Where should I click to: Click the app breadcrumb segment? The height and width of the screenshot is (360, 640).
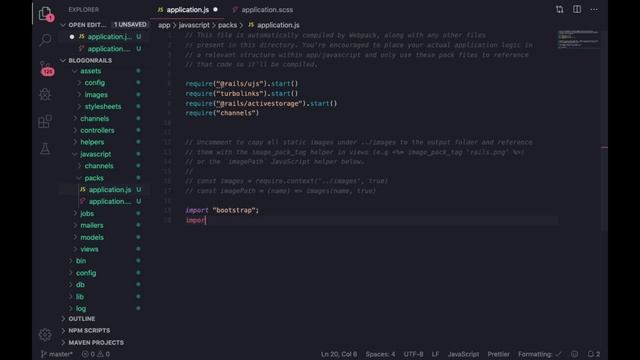click(164, 25)
